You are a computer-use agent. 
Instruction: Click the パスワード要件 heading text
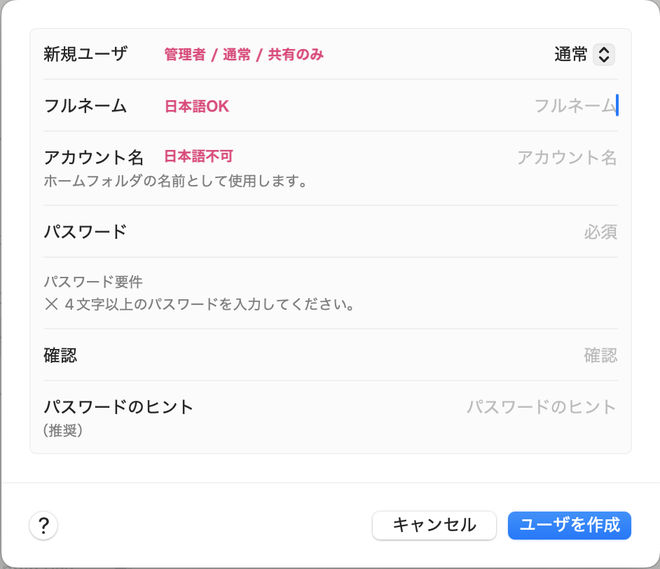(93, 282)
